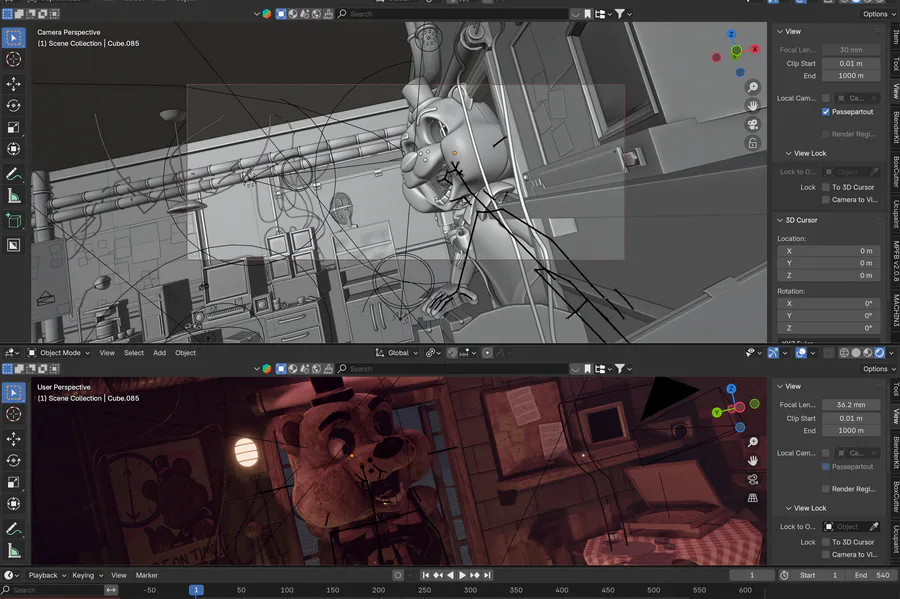This screenshot has width=900, height=599.
Task: Select the Transform tool in top viewport
Action: coord(13,149)
